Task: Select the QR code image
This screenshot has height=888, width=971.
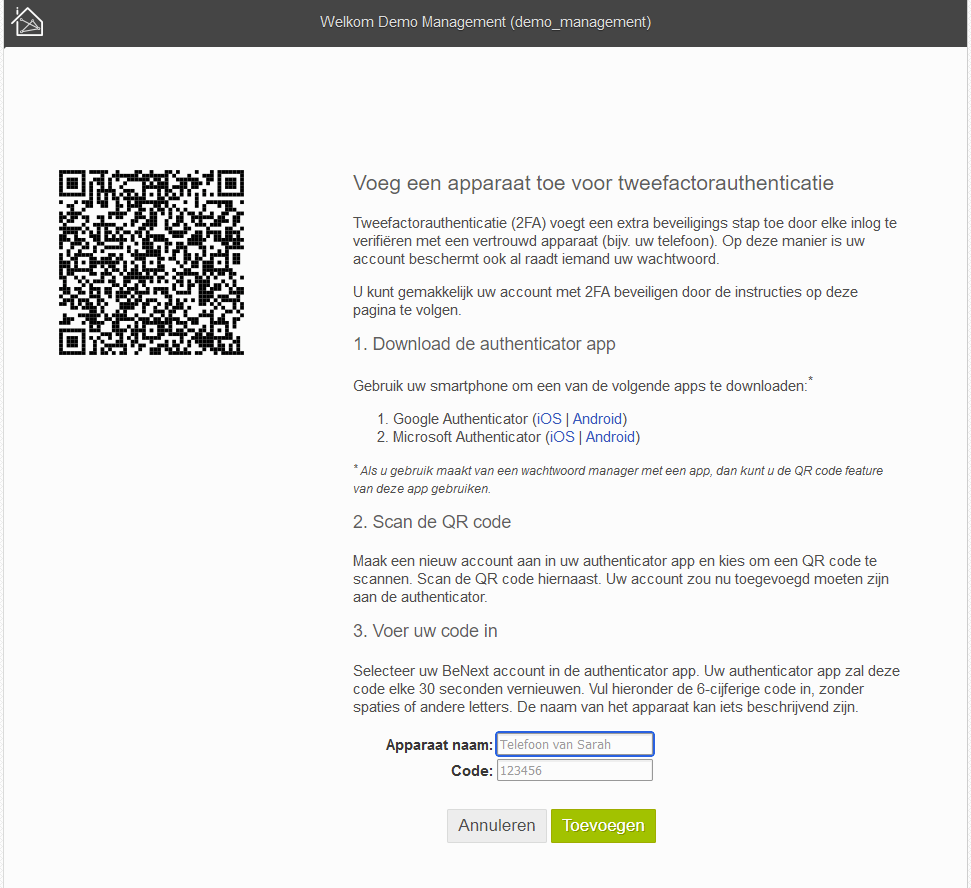Action: (x=150, y=261)
